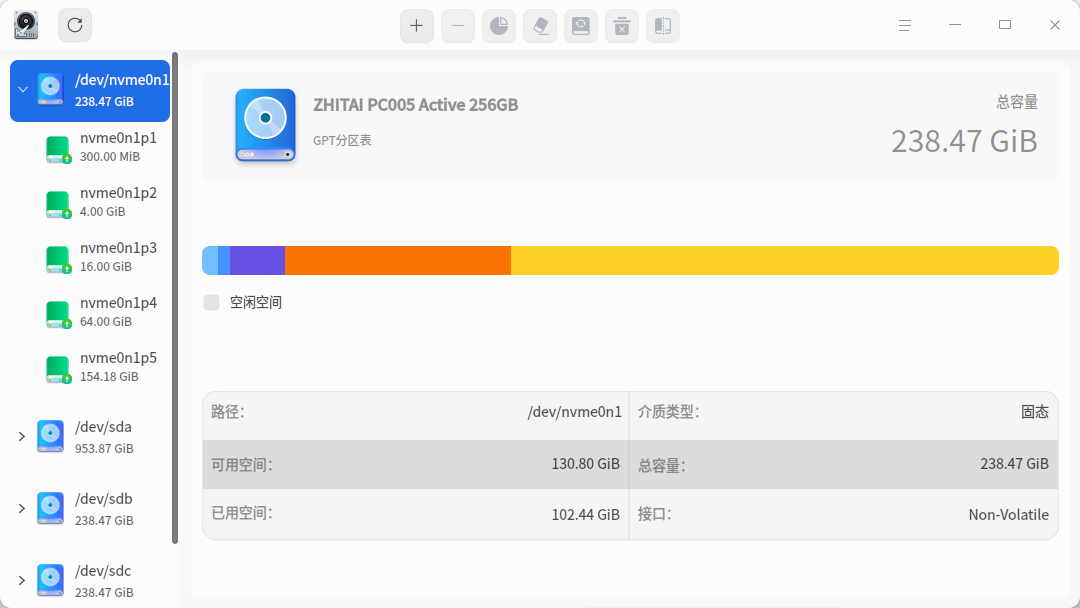The image size is (1080, 608).
Task: Select partition nvme0n1p3 (16.00 GiB)
Action: click(90, 257)
